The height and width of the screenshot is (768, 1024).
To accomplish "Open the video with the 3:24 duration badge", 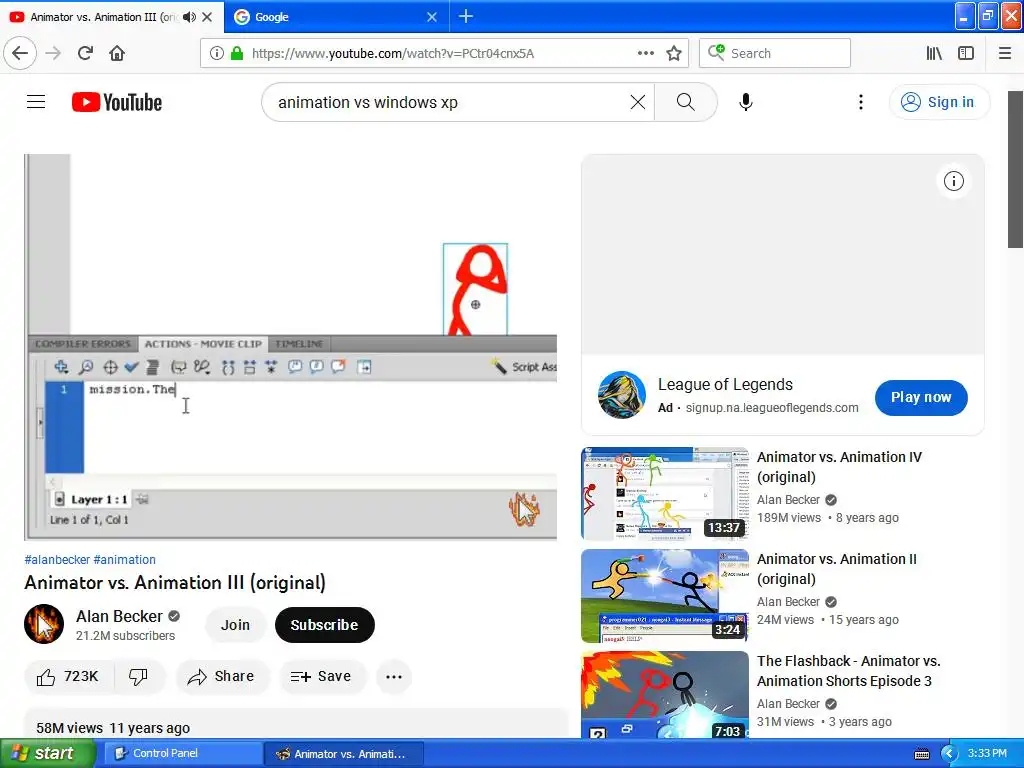I will (x=665, y=596).
